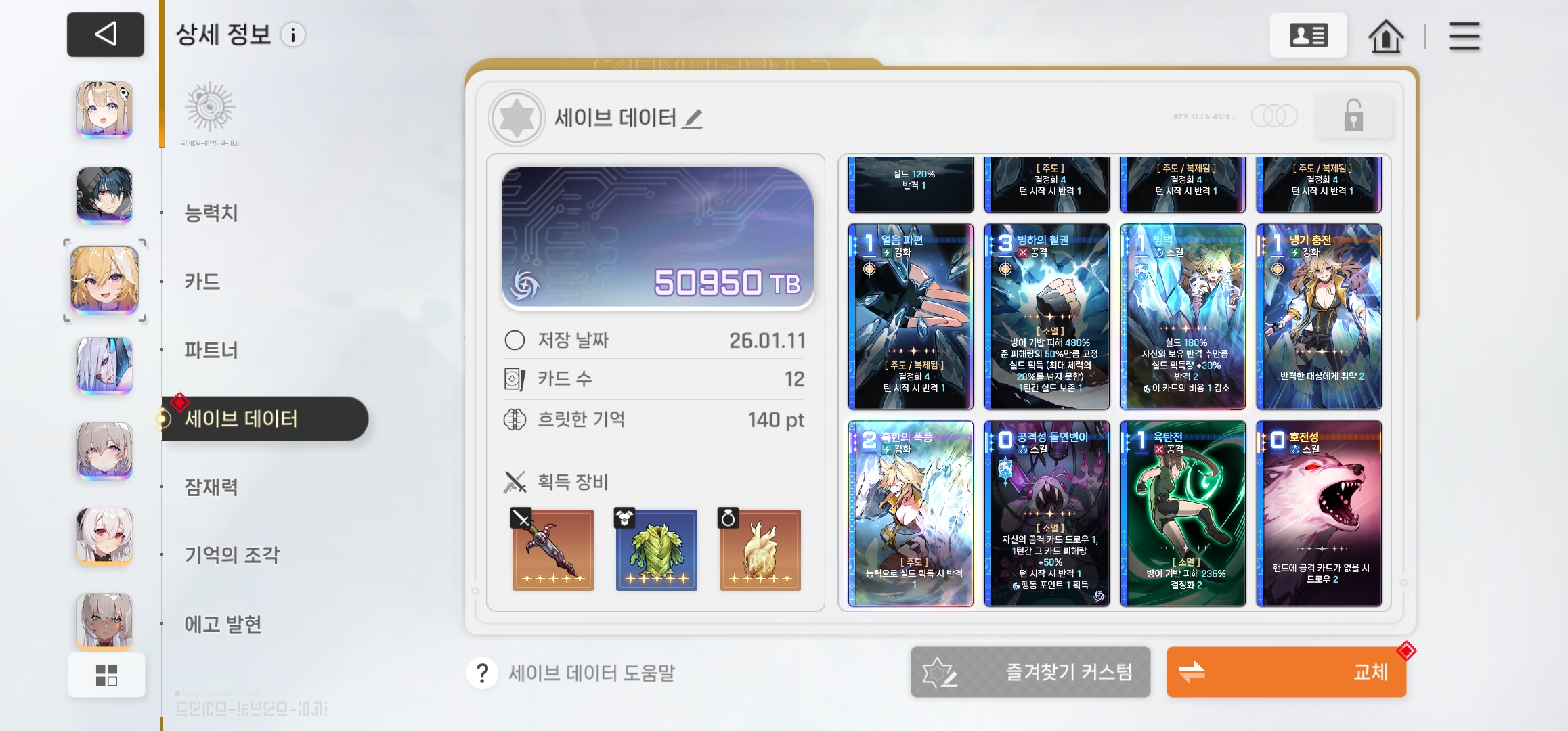Image resolution: width=1568 pixels, height=731 pixels.
Task: Click the question mark help icon
Action: point(482,673)
